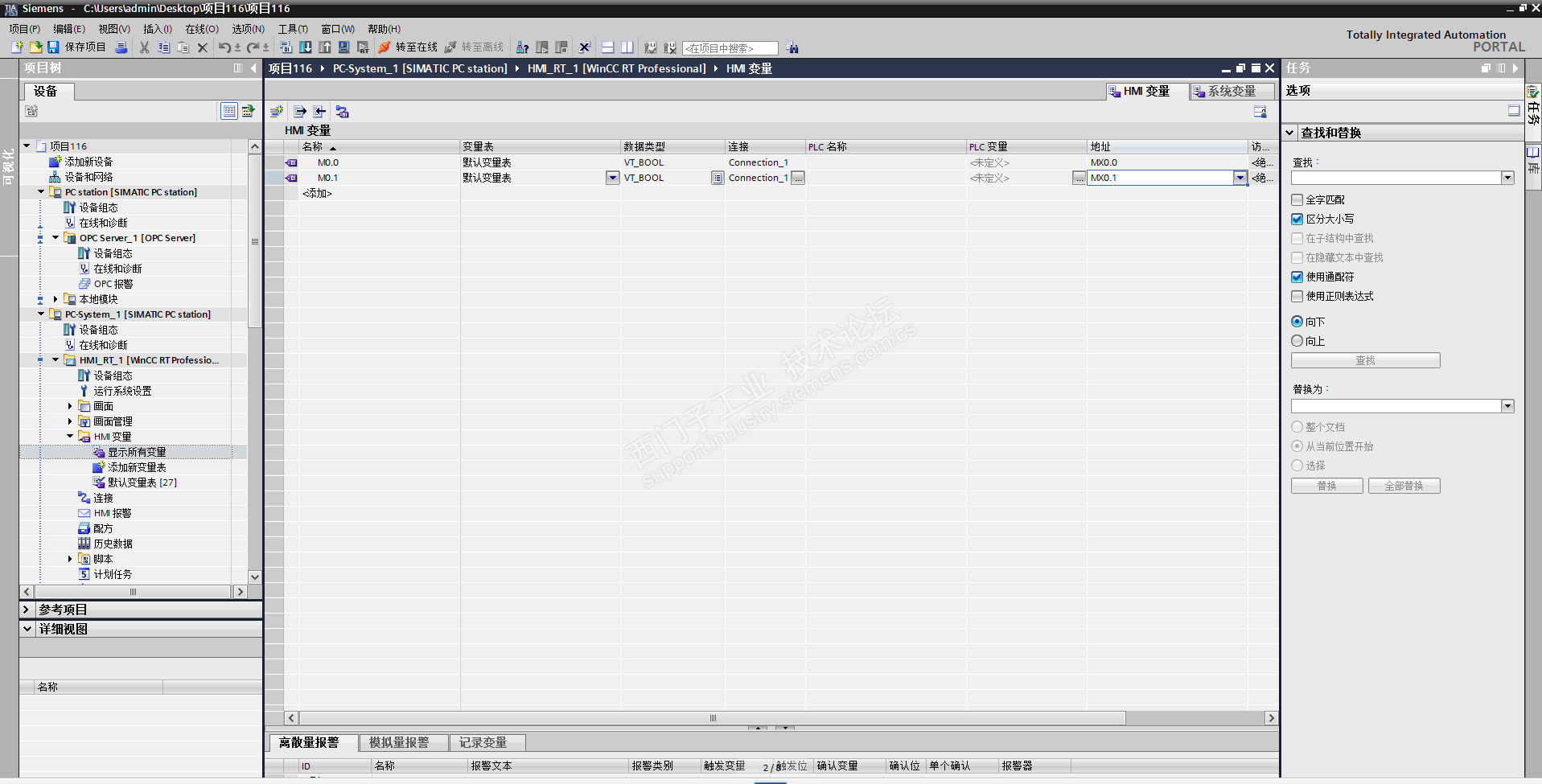1542x784 pixels.
Task: Switch to the 系统变量 tab
Action: (x=1232, y=92)
